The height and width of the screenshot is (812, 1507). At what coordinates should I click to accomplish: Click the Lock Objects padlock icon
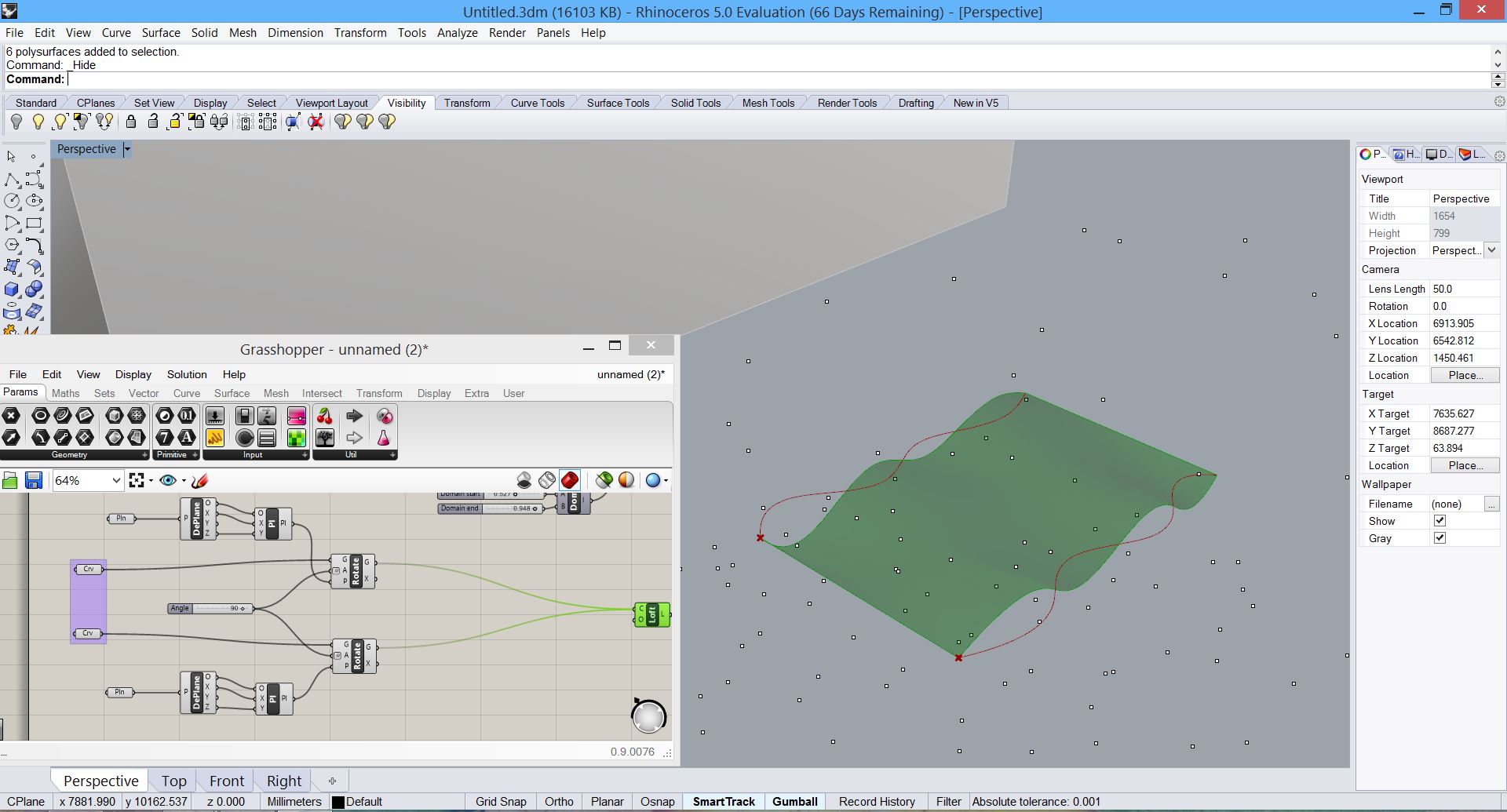point(131,122)
